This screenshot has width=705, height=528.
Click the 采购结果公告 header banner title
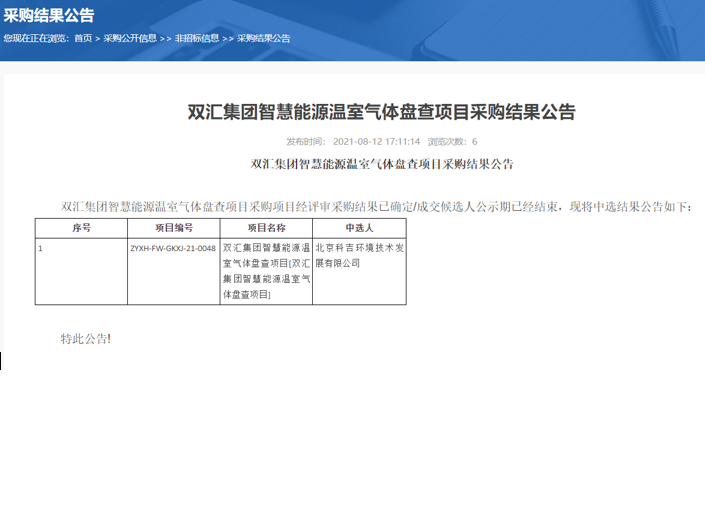coord(50,14)
